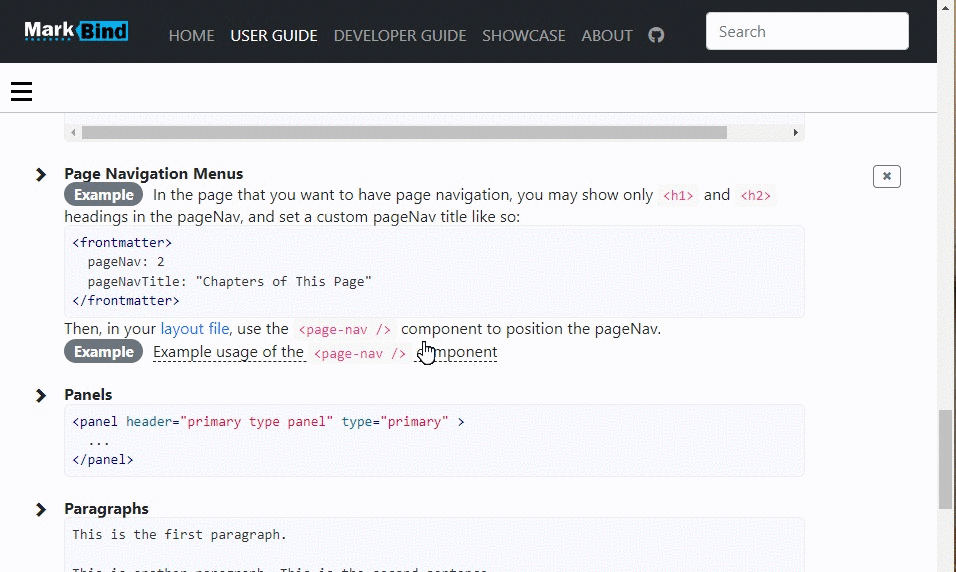Click the Paragraphs heading

[x=107, y=509]
